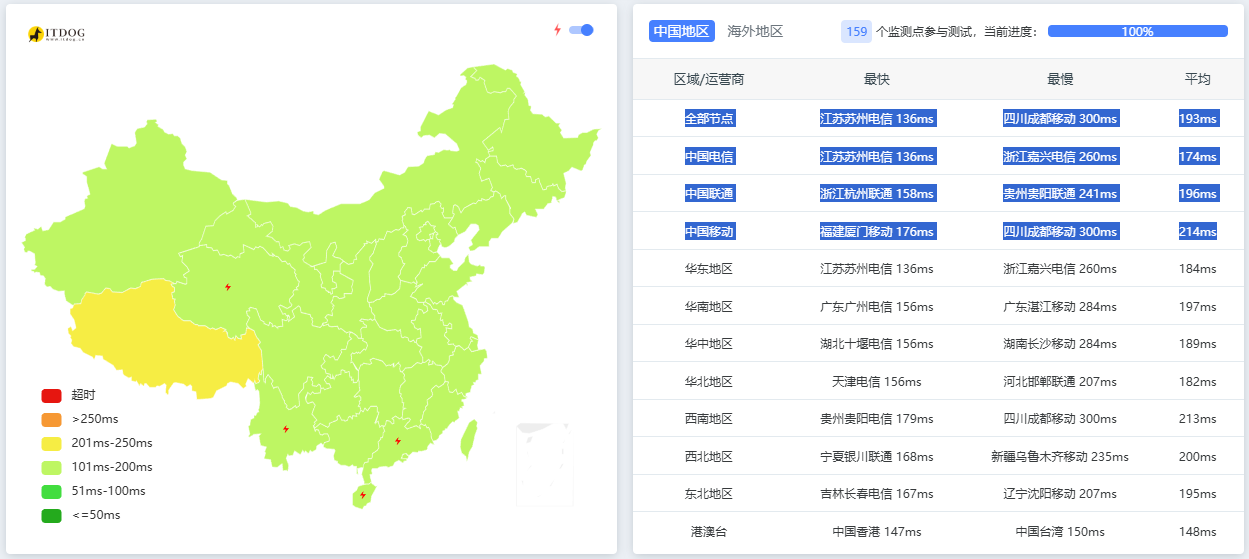Click the 100% progress bar
1249x559 pixels.
1138,31
